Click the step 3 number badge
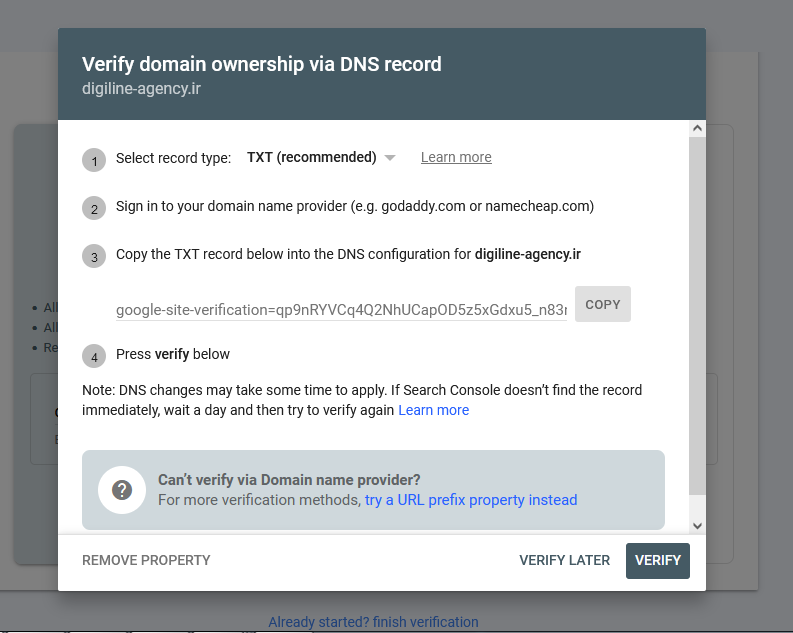Image resolution: width=793 pixels, height=633 pixels. pos(94,257)
